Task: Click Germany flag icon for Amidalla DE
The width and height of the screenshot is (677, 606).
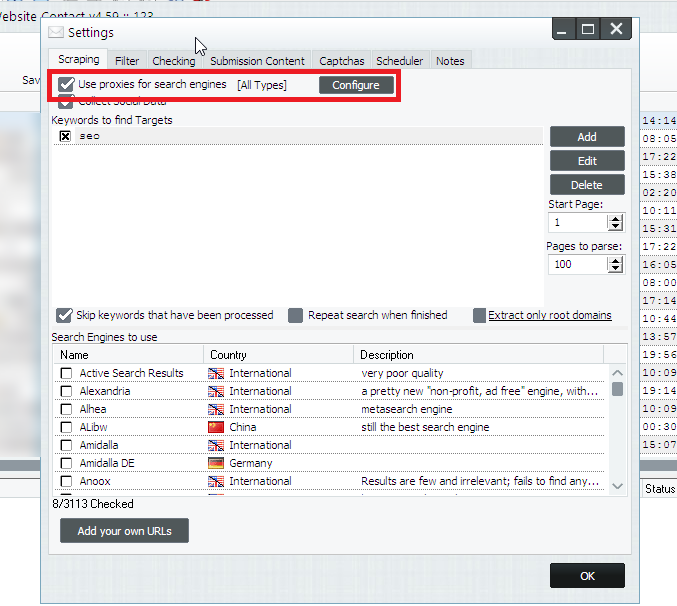Action: (216, 464)
